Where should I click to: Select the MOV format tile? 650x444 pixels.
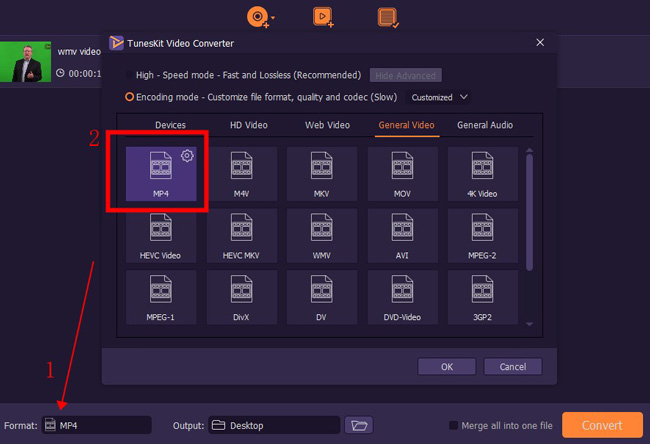(403, 174)
